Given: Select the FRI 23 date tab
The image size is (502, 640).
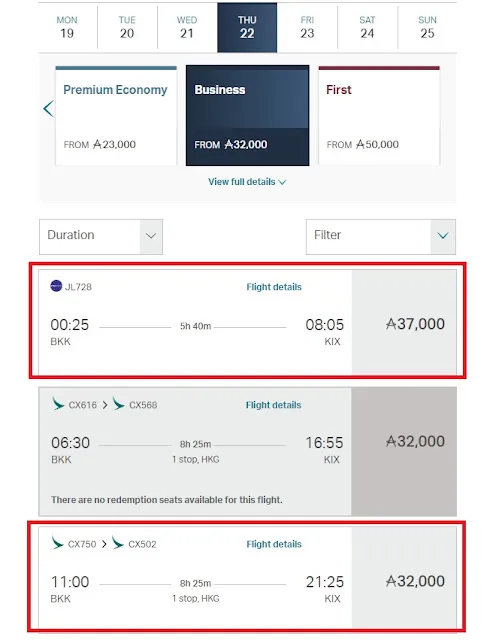Looking at the screenshot, I should click(307, 28).
